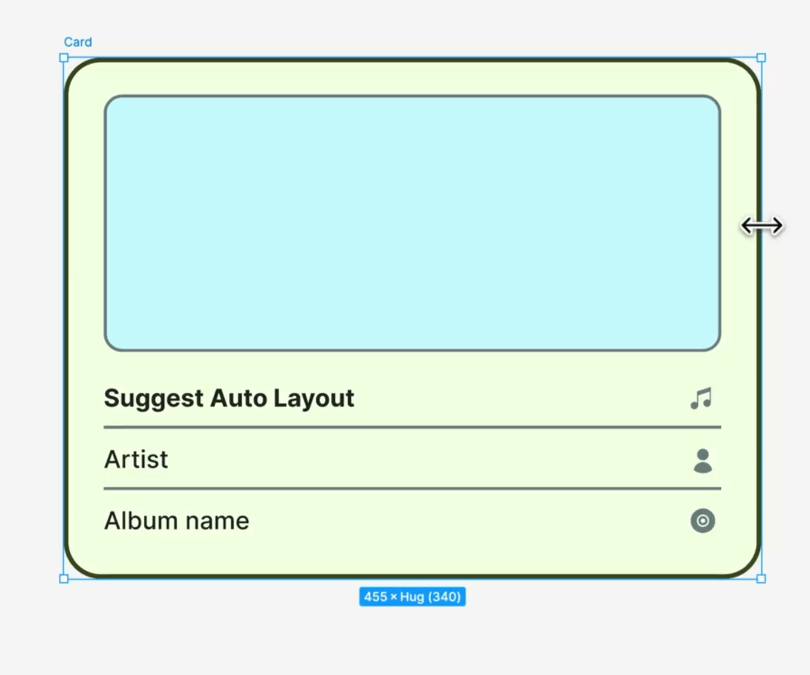The image size is (810, 675).
Task: Select the music note icon
Action: point(701,397)
